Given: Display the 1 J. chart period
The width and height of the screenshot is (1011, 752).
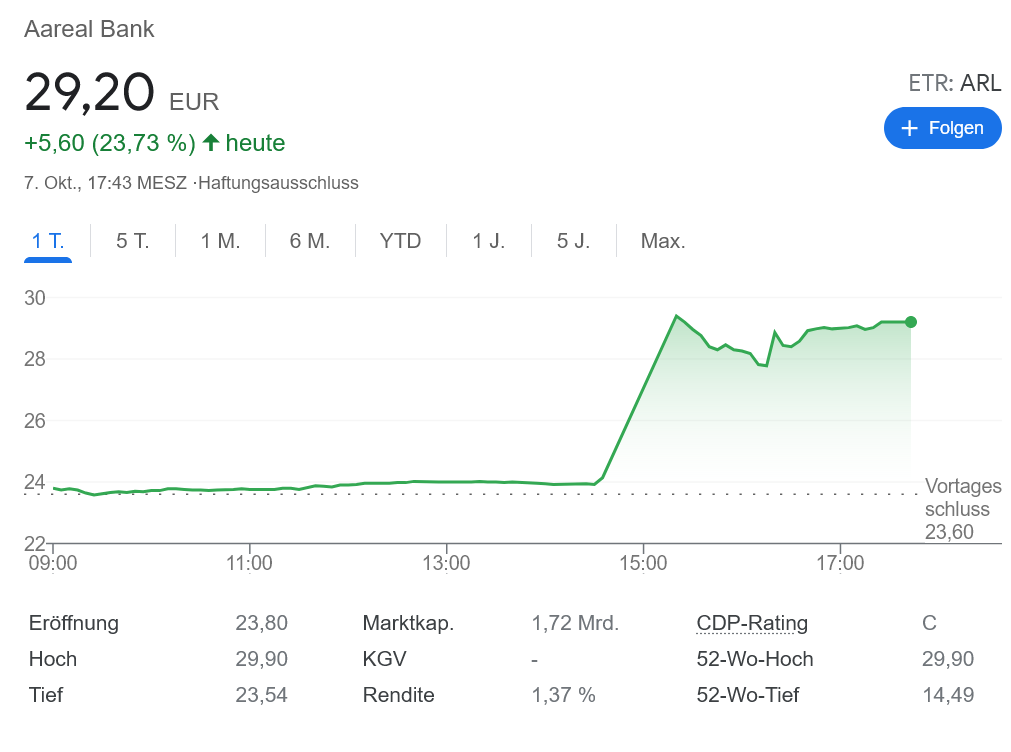Looking at the screenshot, I should (x=488, y=241).
